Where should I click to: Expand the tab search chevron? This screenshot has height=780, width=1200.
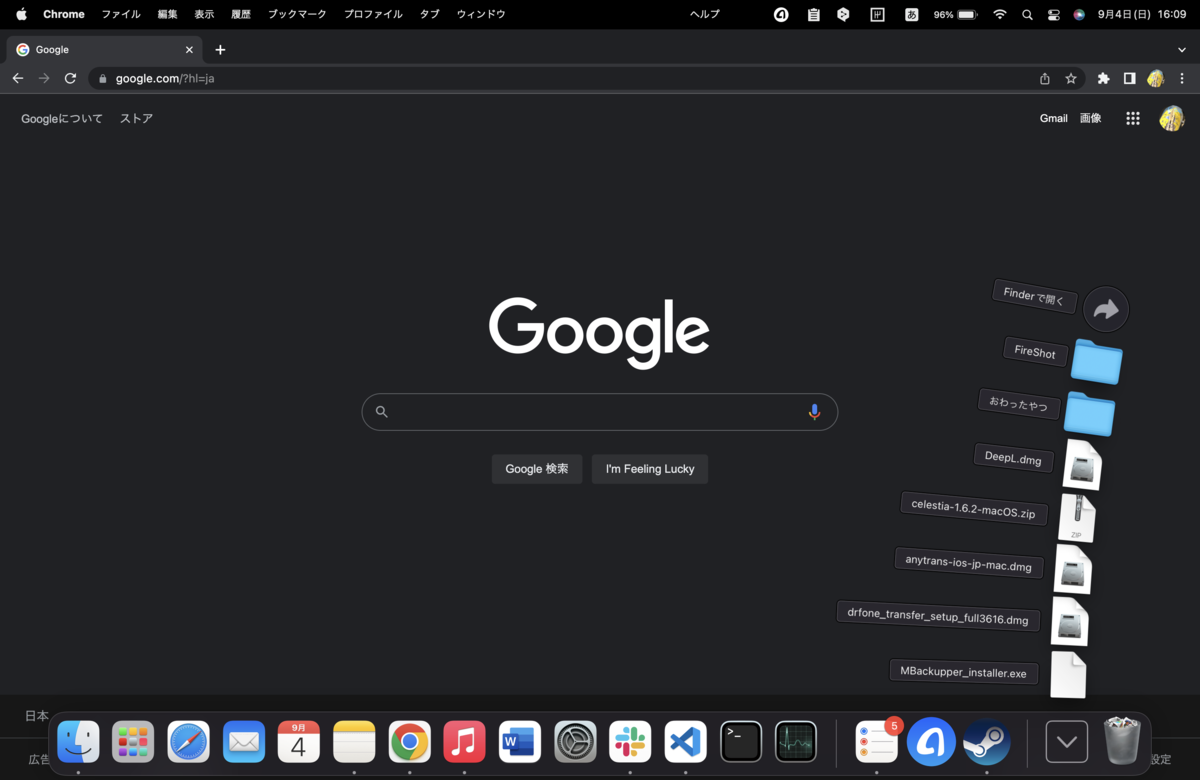1182,49
